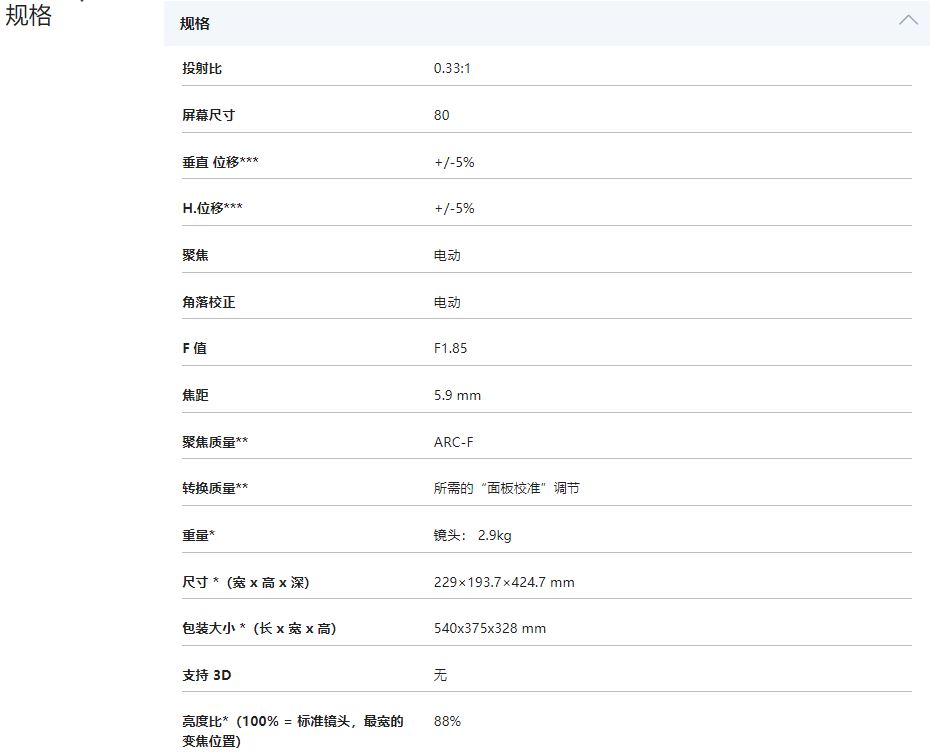Image resolution: width=932 pixels, height=756 pixels.
Task: Click the ARC-F focus quality value
Action: coord(453,442)
